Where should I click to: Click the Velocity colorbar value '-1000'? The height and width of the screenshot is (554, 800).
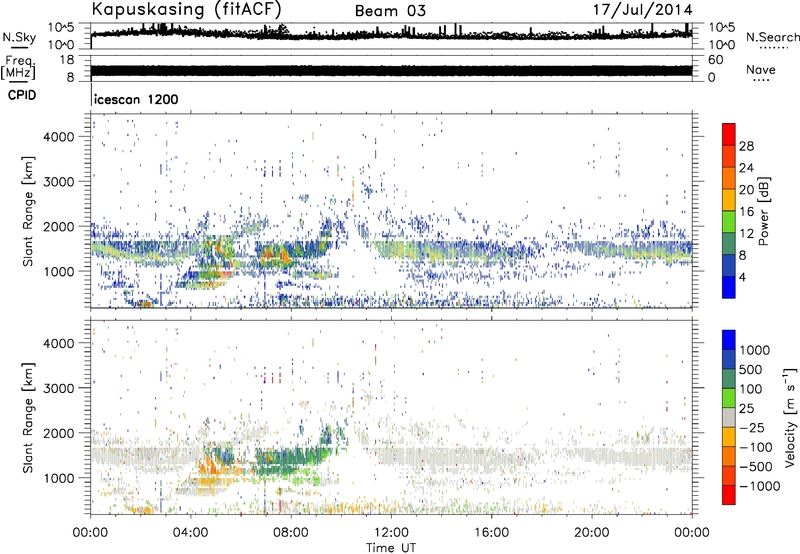[x=760, y=486]
